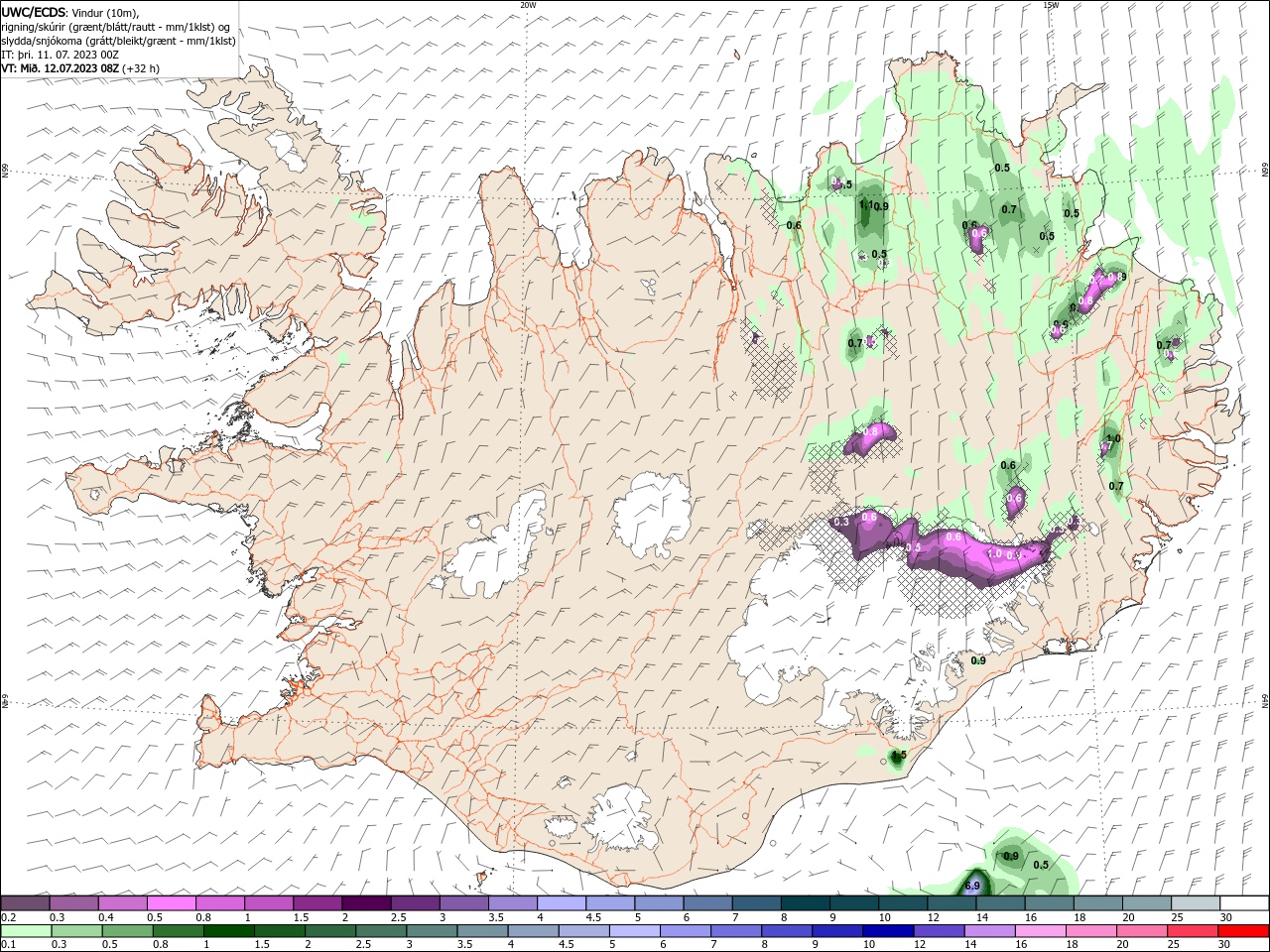This screenshot has width=1270, height=952.
Task: Click the VT: Mið. 12.07.2023 08Z (+32 h) line
Action: (80, 68)
